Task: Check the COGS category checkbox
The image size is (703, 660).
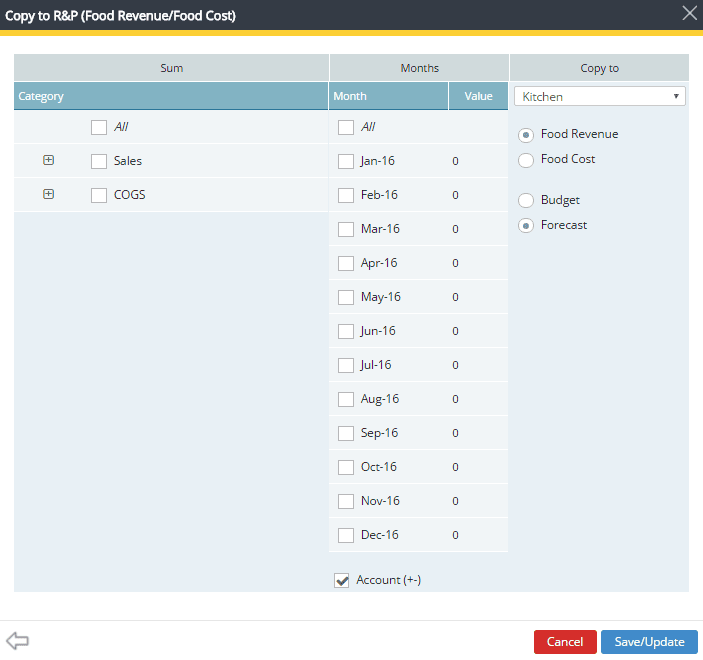Action: pyautogui.click(x=99, y=195)
